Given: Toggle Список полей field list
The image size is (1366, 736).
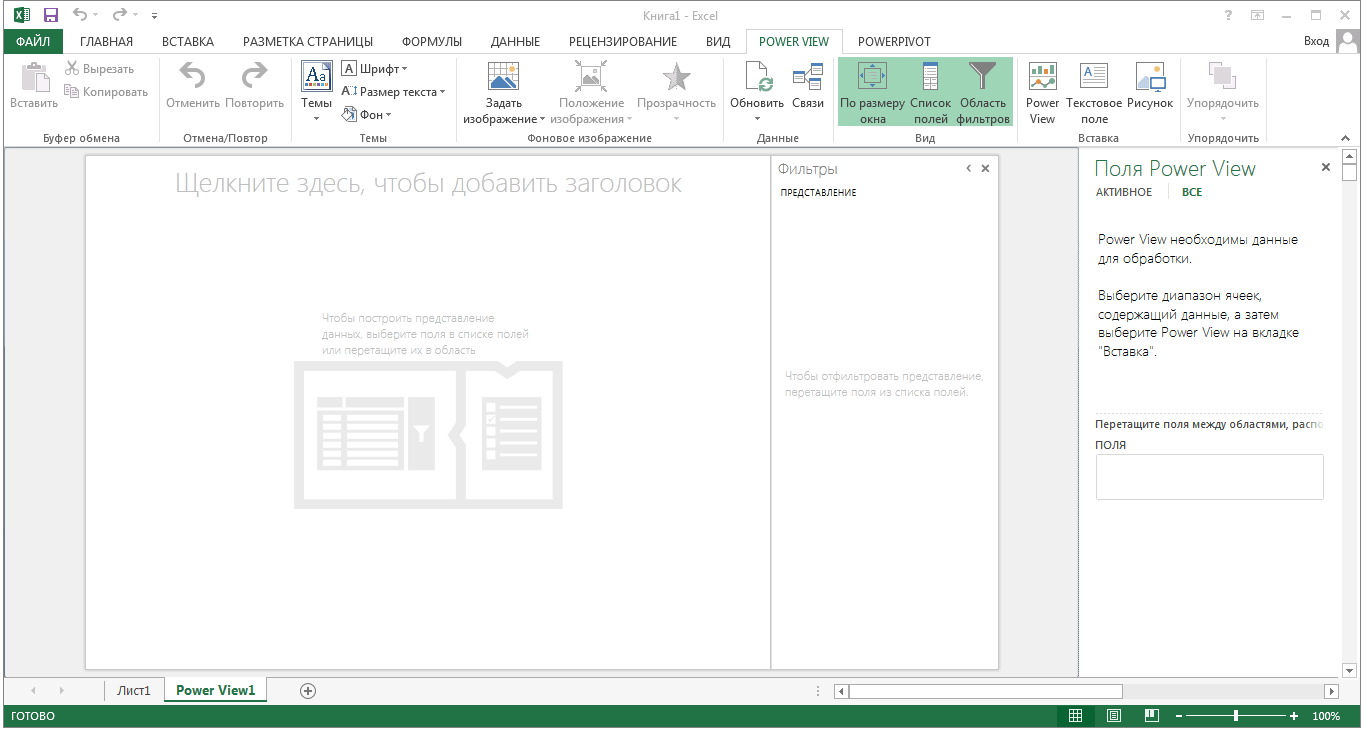Looking at the screenshot, I should [930, 93].
